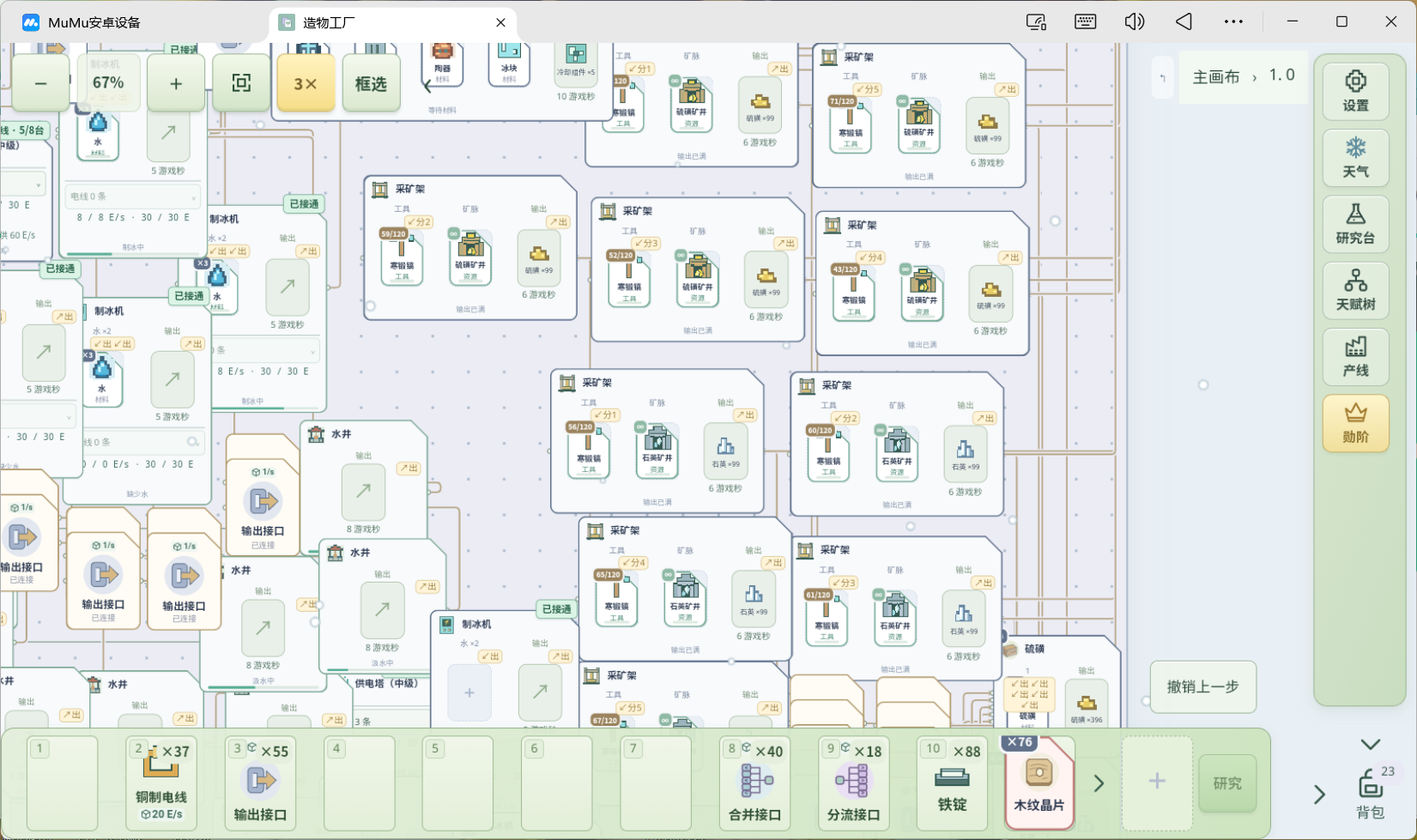Open the 背包 backpack
Screen dimensions: 1417x840
click(1371, 794)
